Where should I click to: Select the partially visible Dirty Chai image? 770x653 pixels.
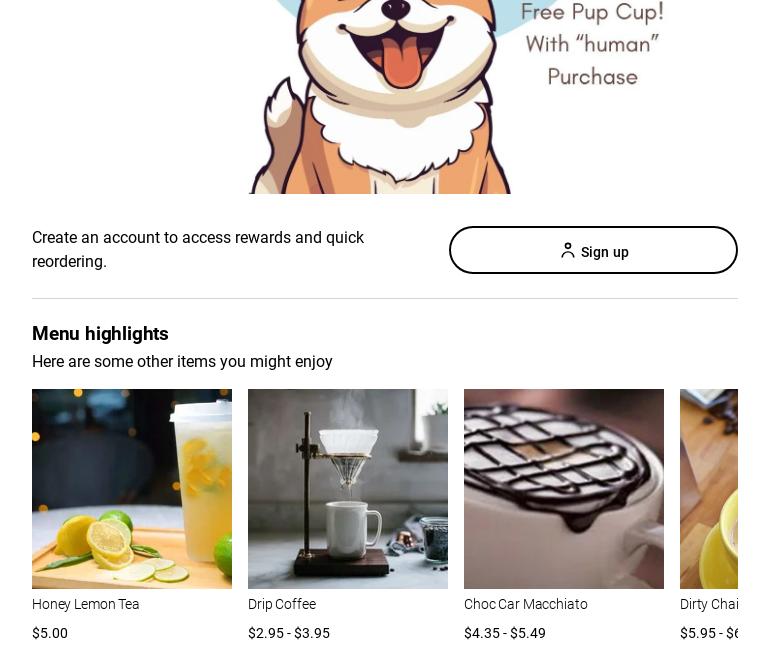[x=709, y=489]
